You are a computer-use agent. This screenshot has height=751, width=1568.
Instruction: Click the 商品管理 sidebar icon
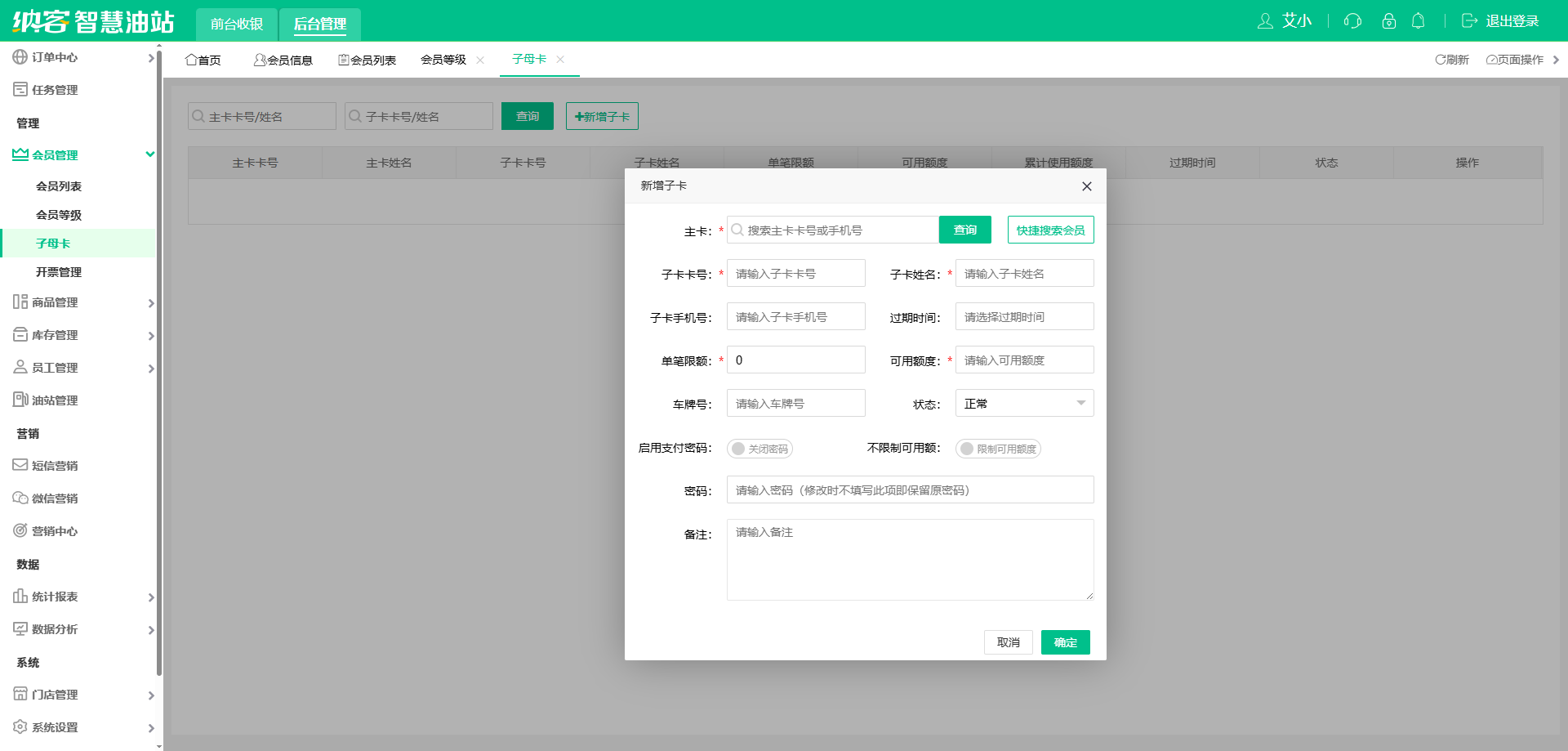pos(20,302)
